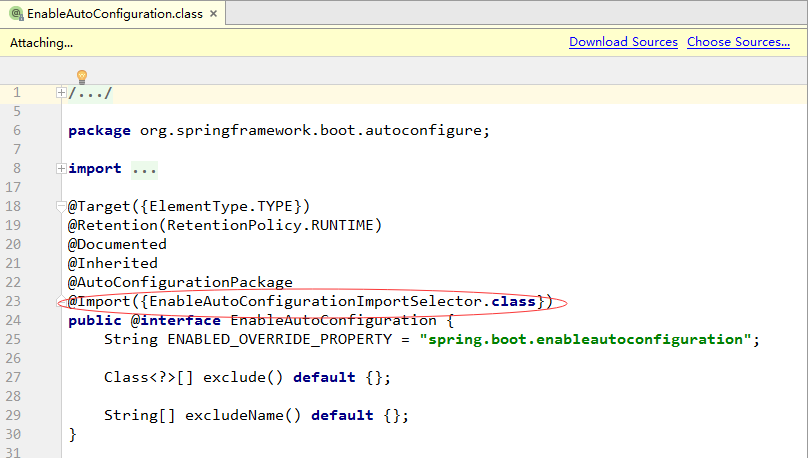
Task: Click the @Import annotation keyword
Action: 99,301
